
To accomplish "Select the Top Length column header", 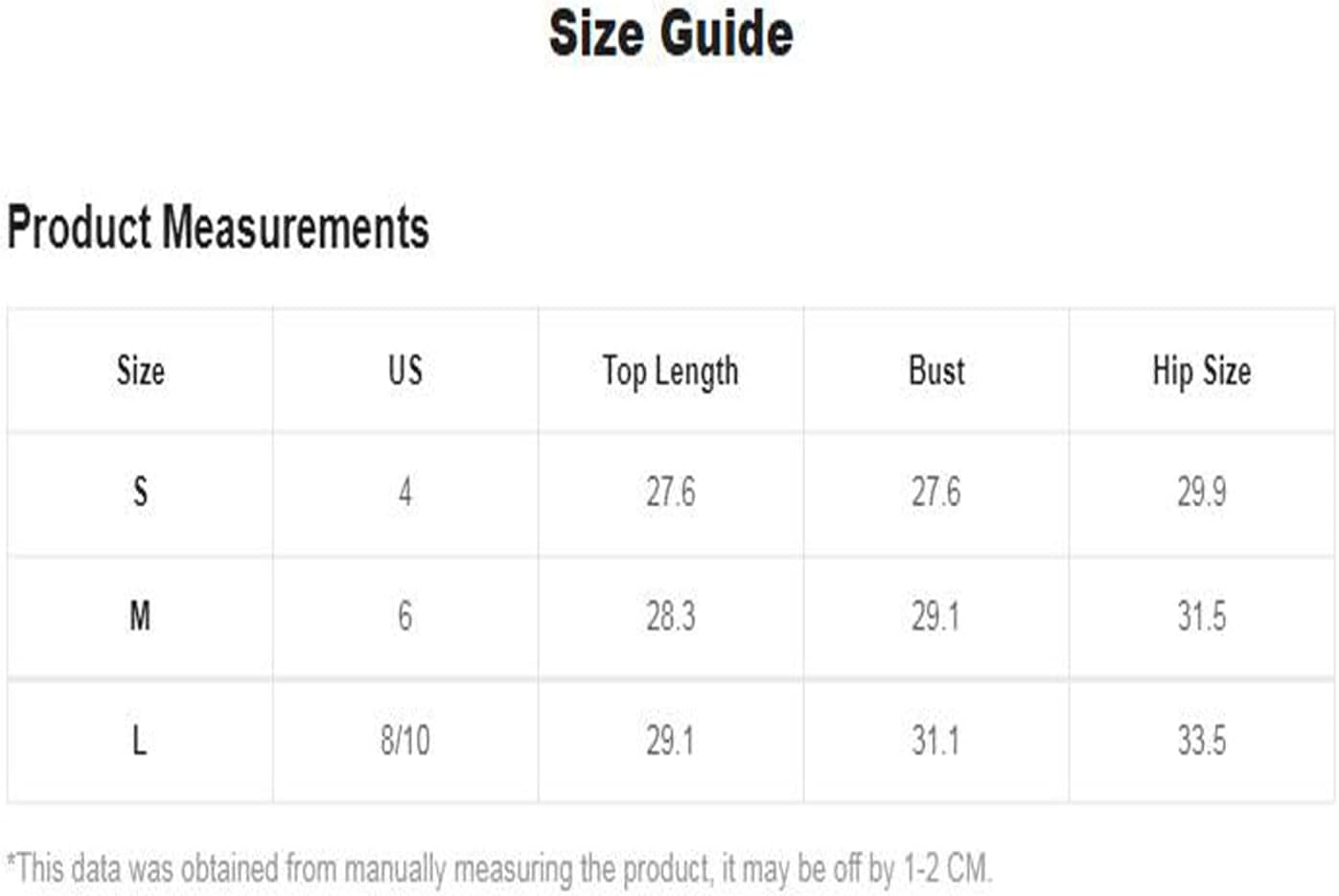I will tap(671, 371).
